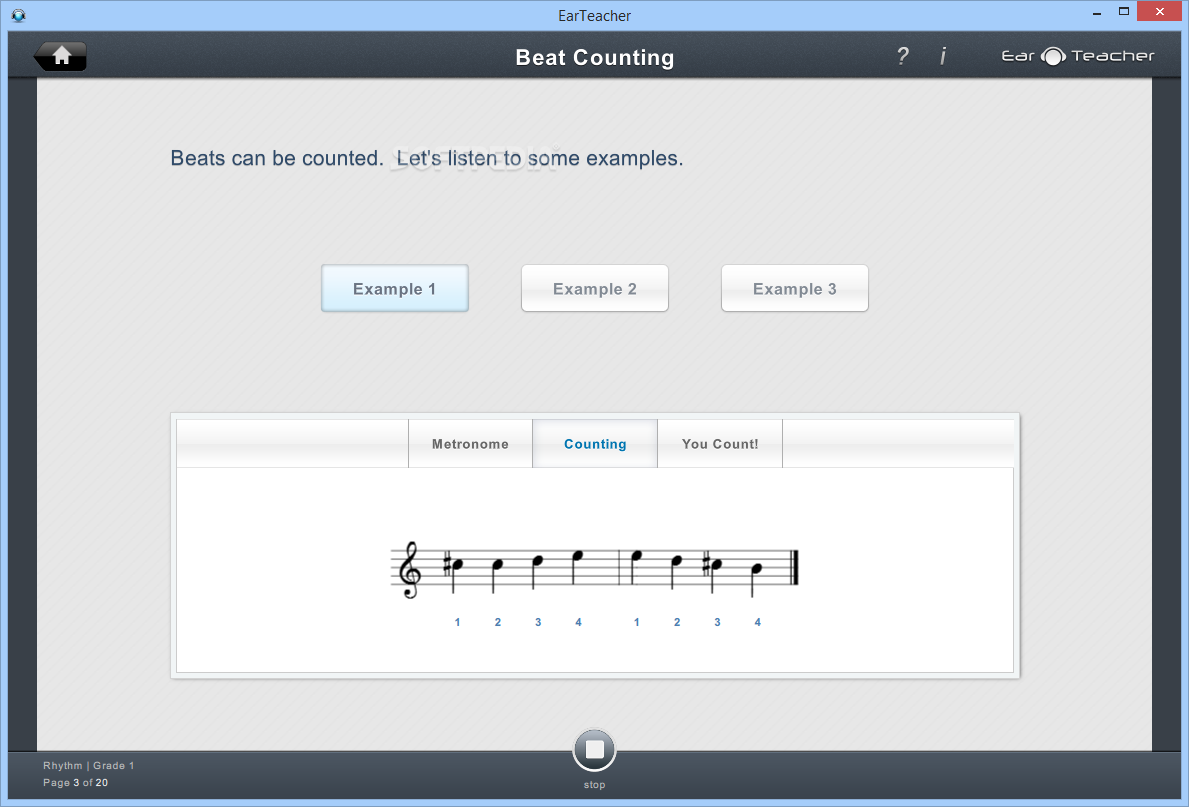Click the "Rhythm | Grade 1" label

88,765
